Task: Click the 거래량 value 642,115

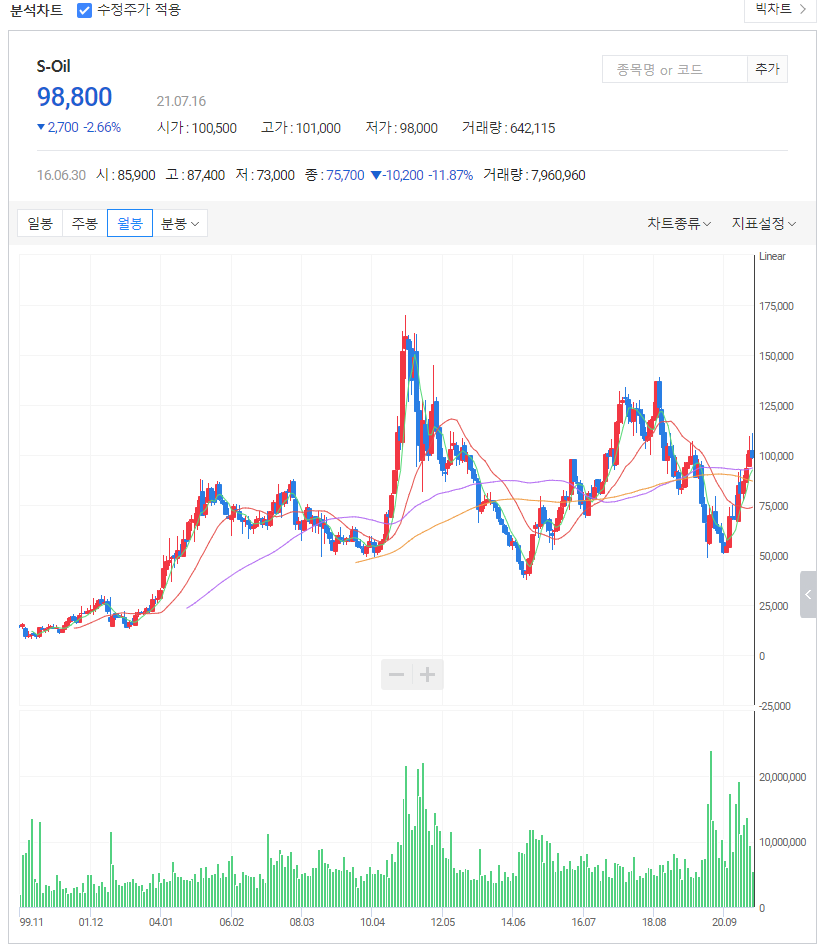Action: pyautogui.click(x=533, y=128)
